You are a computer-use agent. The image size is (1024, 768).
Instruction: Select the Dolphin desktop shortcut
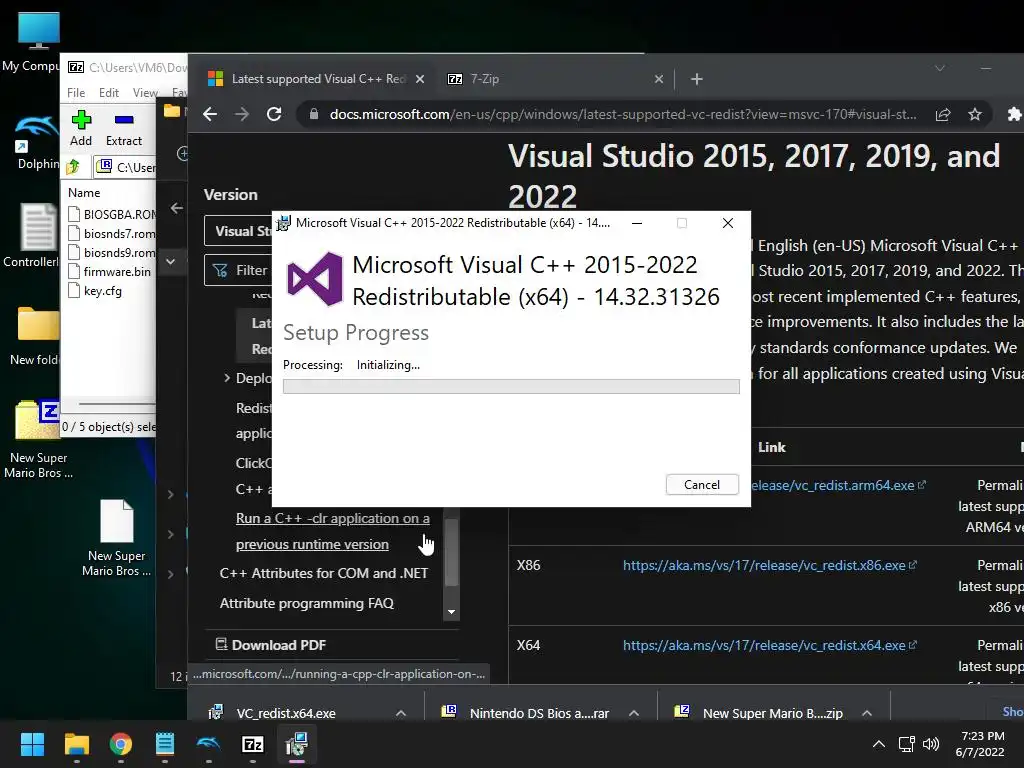point(37,142)
